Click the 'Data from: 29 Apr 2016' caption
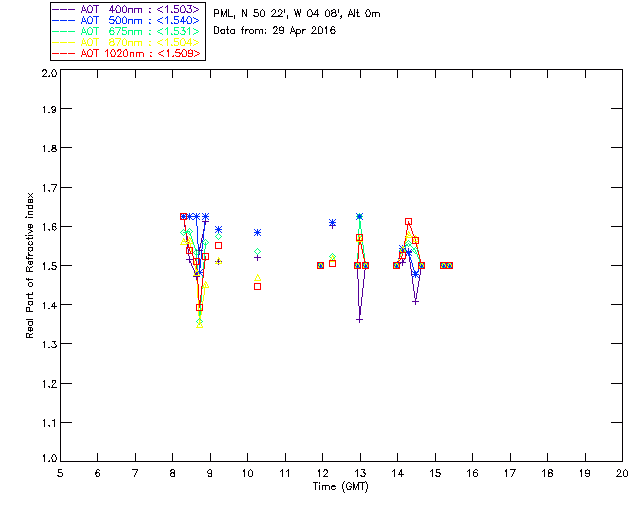 click(x=275, y=31)
